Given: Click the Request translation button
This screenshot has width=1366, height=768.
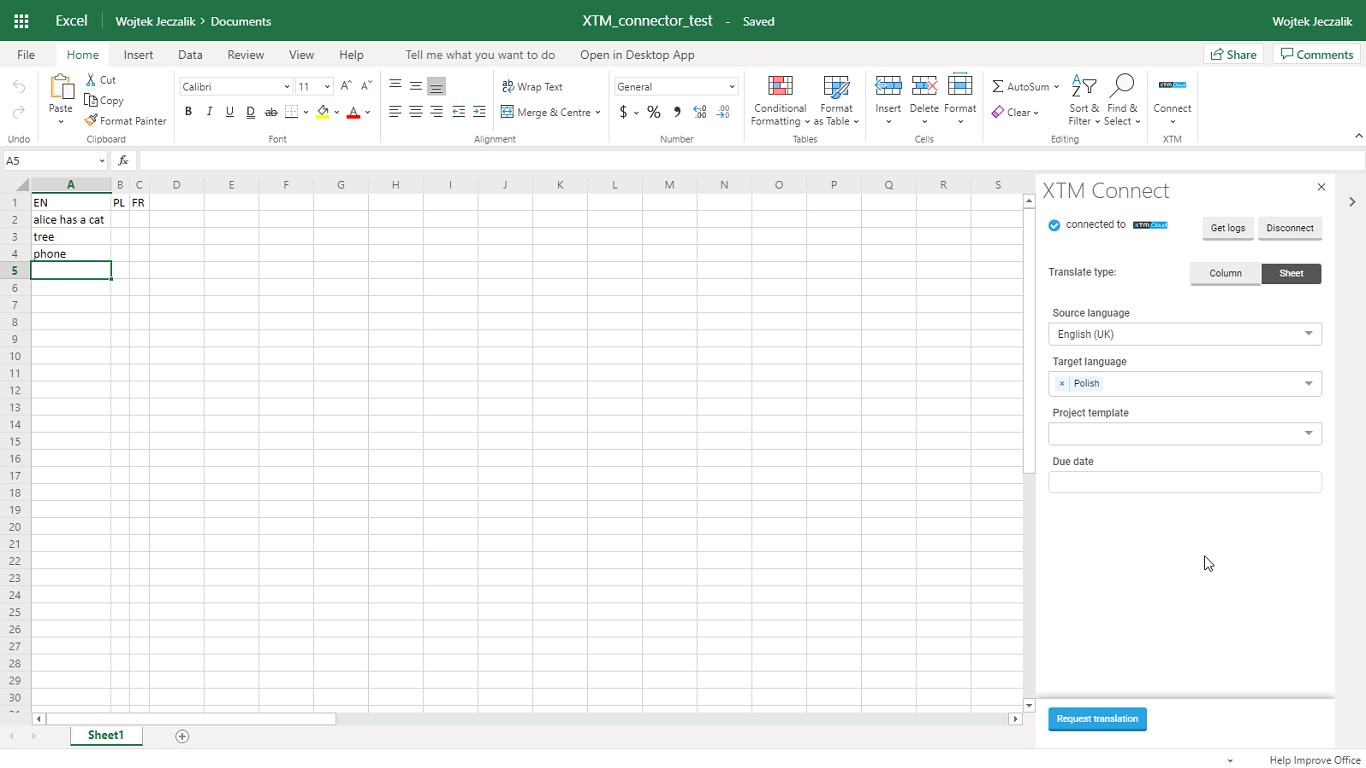Looking at the screenshot, I should click(1097, 719).
